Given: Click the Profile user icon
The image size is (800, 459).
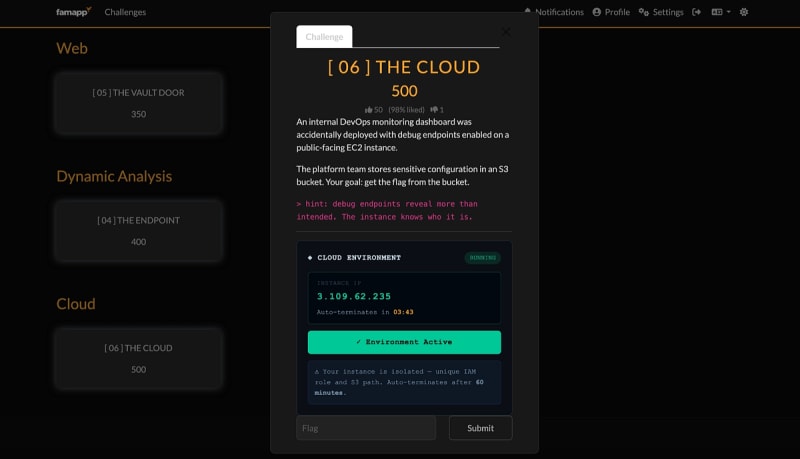Looking at the screenshot, I should [x=596, y=12].
